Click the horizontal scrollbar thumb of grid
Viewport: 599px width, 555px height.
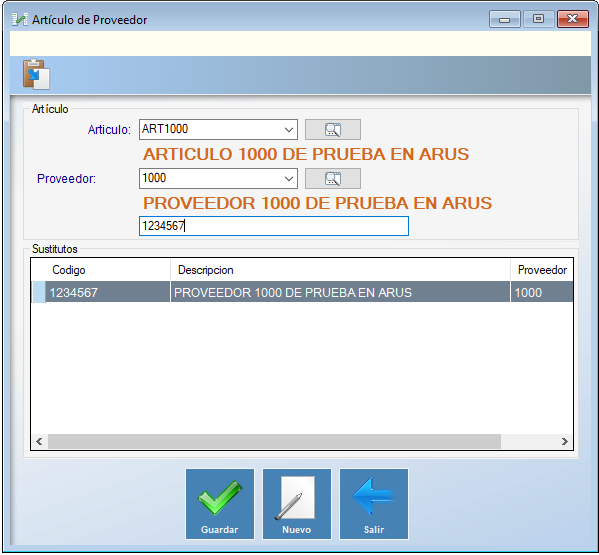click(x=274, y=442)
